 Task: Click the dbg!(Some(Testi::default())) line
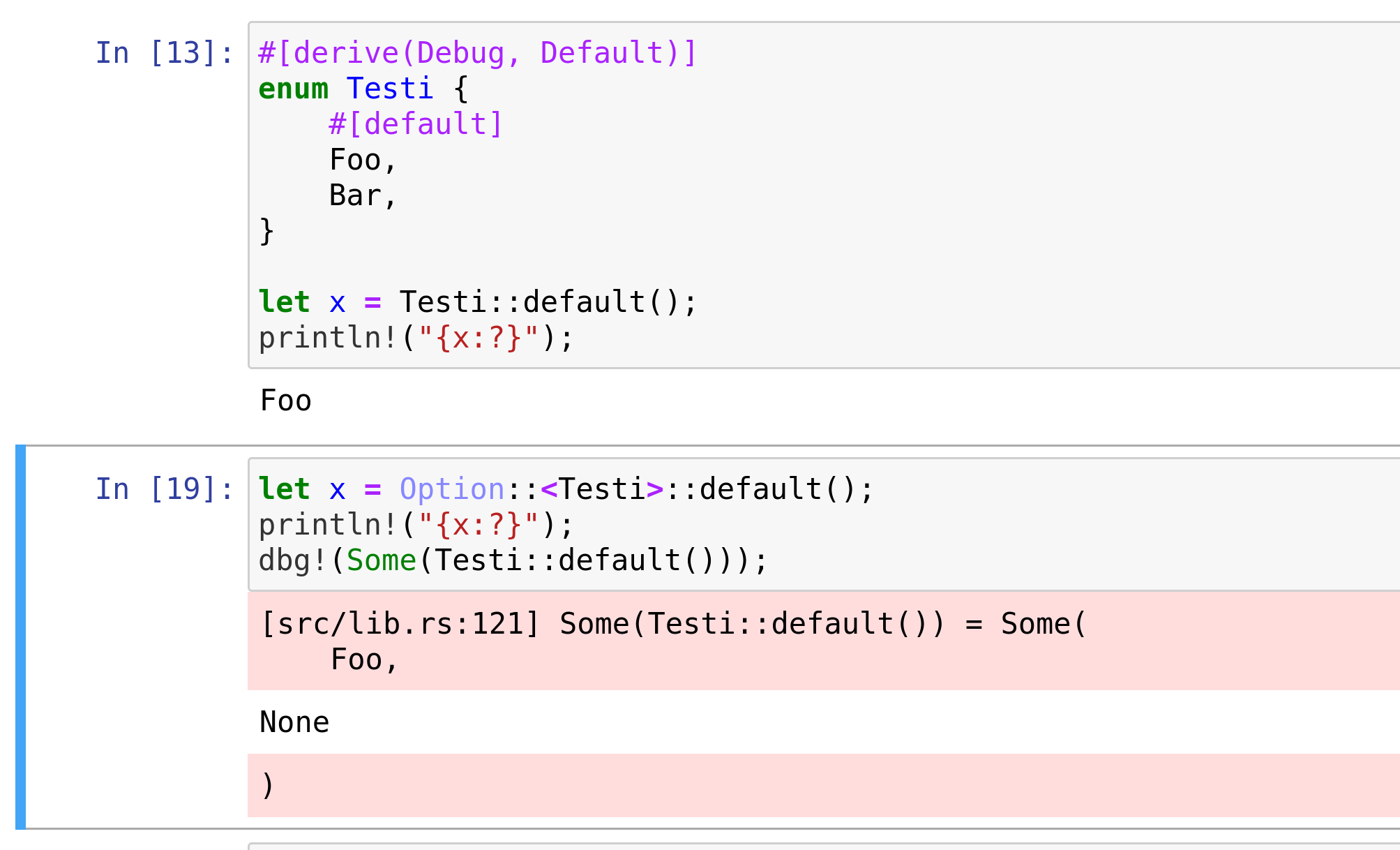click(513, 560)
